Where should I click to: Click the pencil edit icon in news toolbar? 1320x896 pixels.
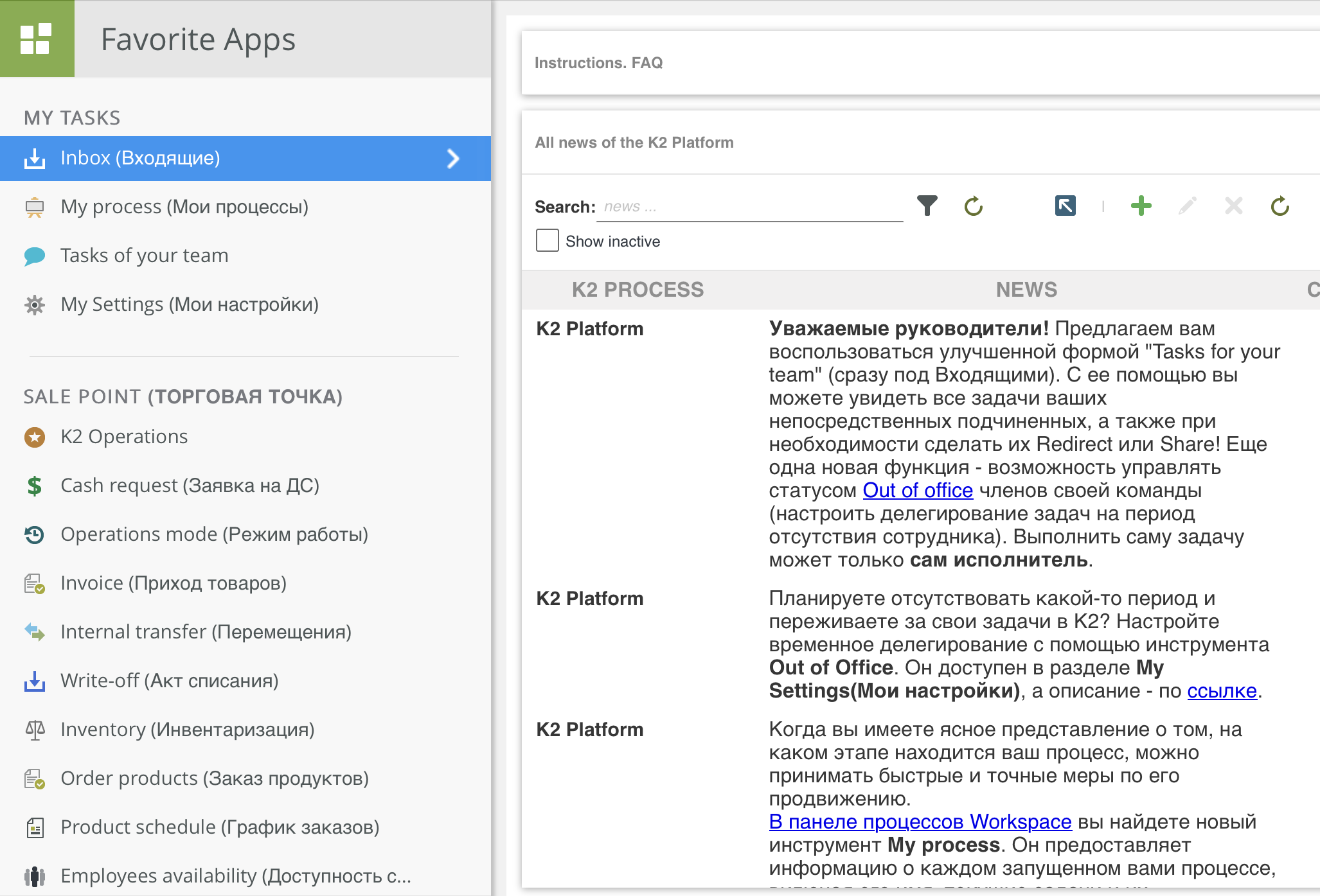coord(1188,206)
